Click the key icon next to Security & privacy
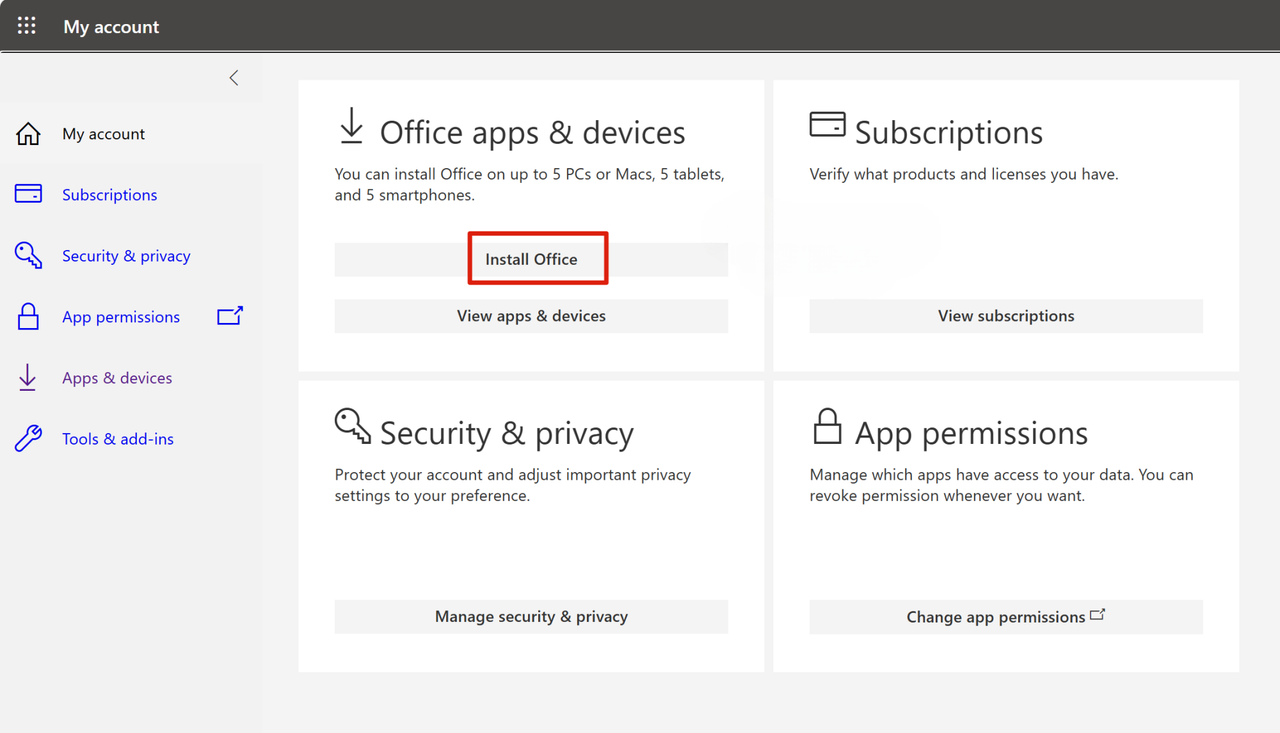The height and width of the screenshot is (733, 1280). pyautogui.click(x=27, y=255)
